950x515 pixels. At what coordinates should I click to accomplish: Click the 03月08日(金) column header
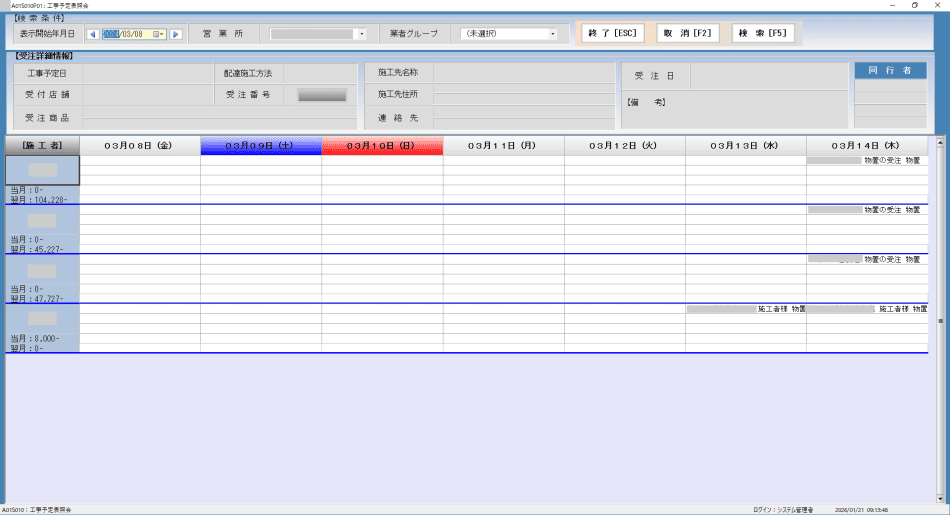[139, 146]
